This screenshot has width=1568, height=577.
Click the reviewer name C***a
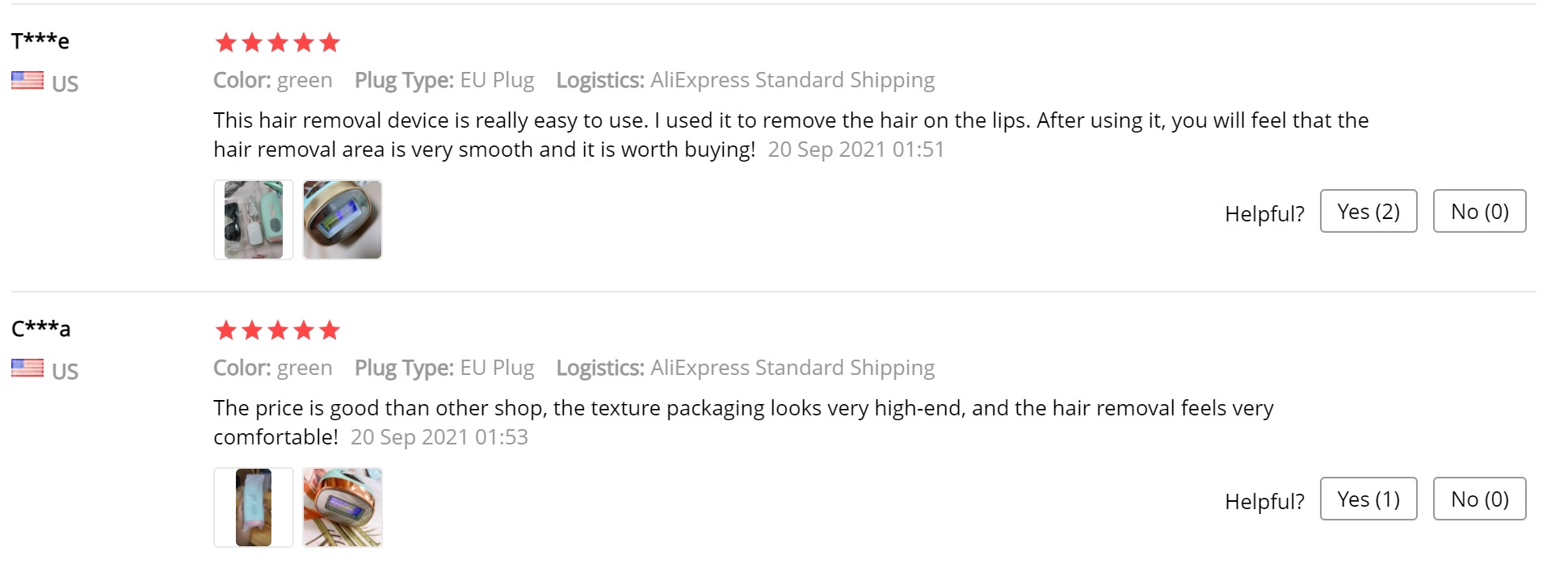41,328
